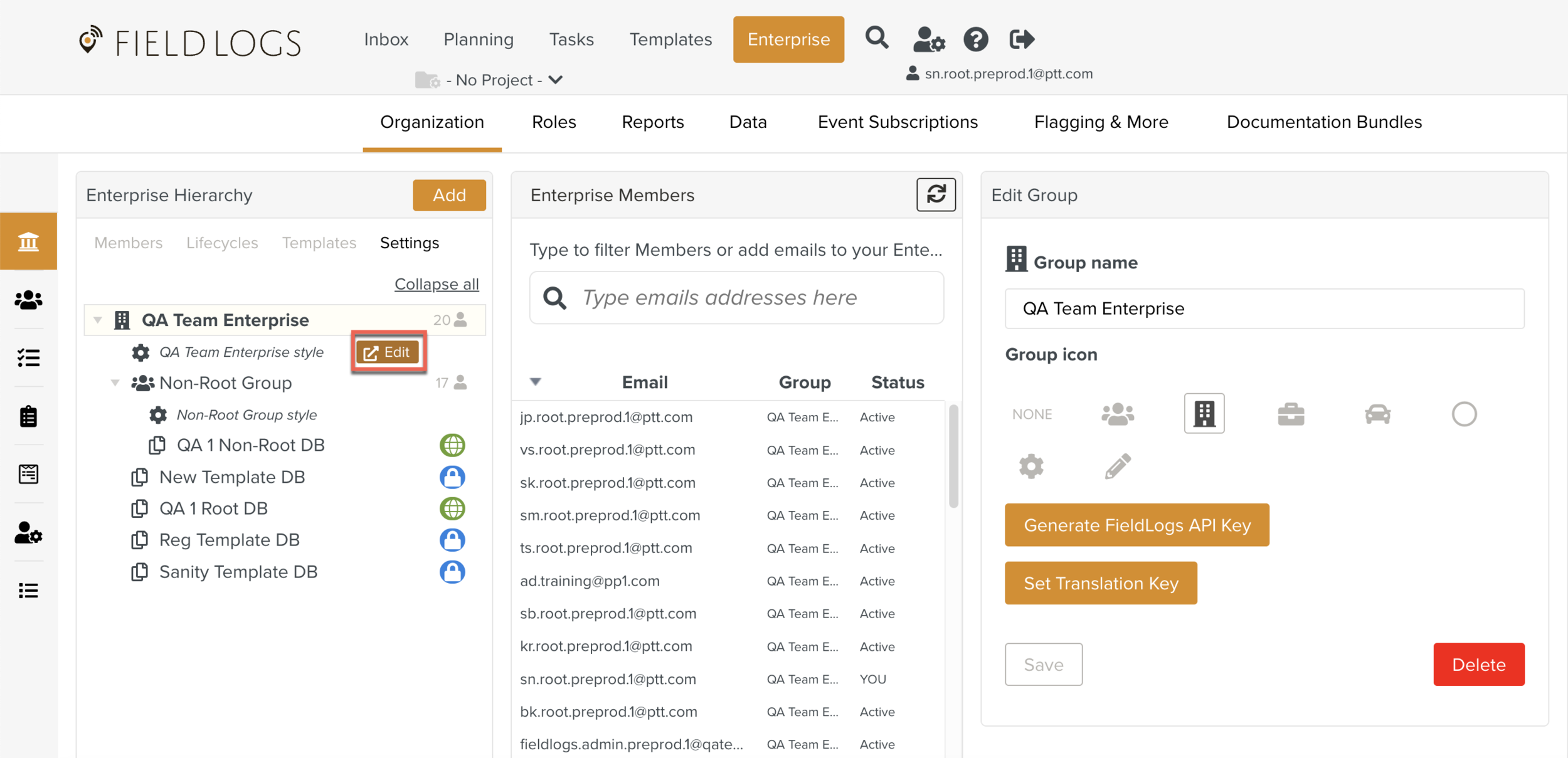Screen dimensions: 1568x758
Task: Click the help question mark icon
Action: [975, 39]
